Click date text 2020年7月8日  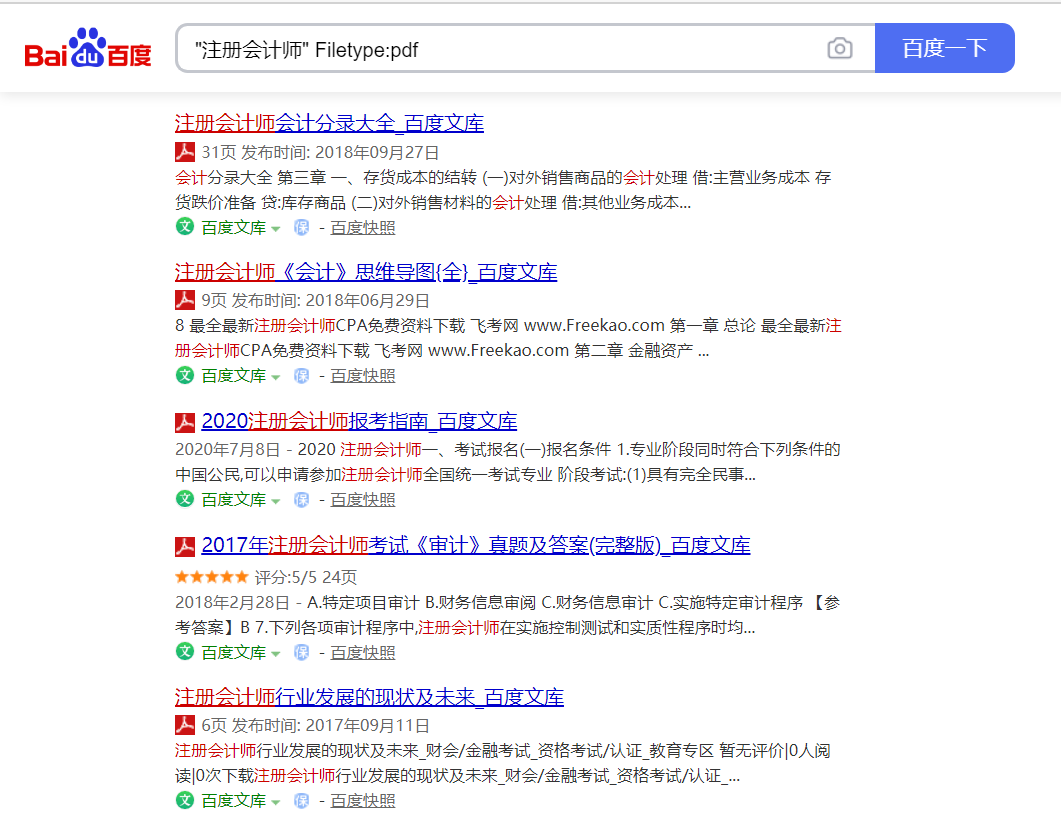(x=227, y=449)
